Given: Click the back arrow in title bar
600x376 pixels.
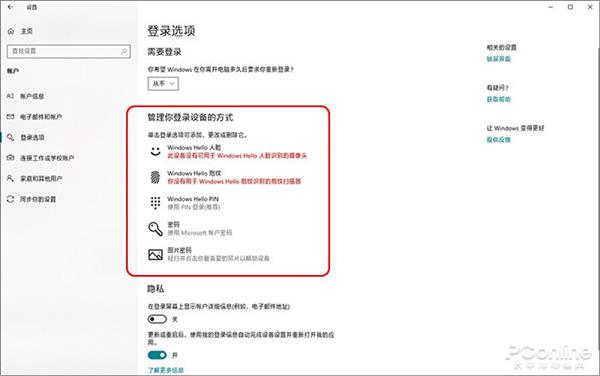Looking at the screenshot, I should (x=10, y=7).
